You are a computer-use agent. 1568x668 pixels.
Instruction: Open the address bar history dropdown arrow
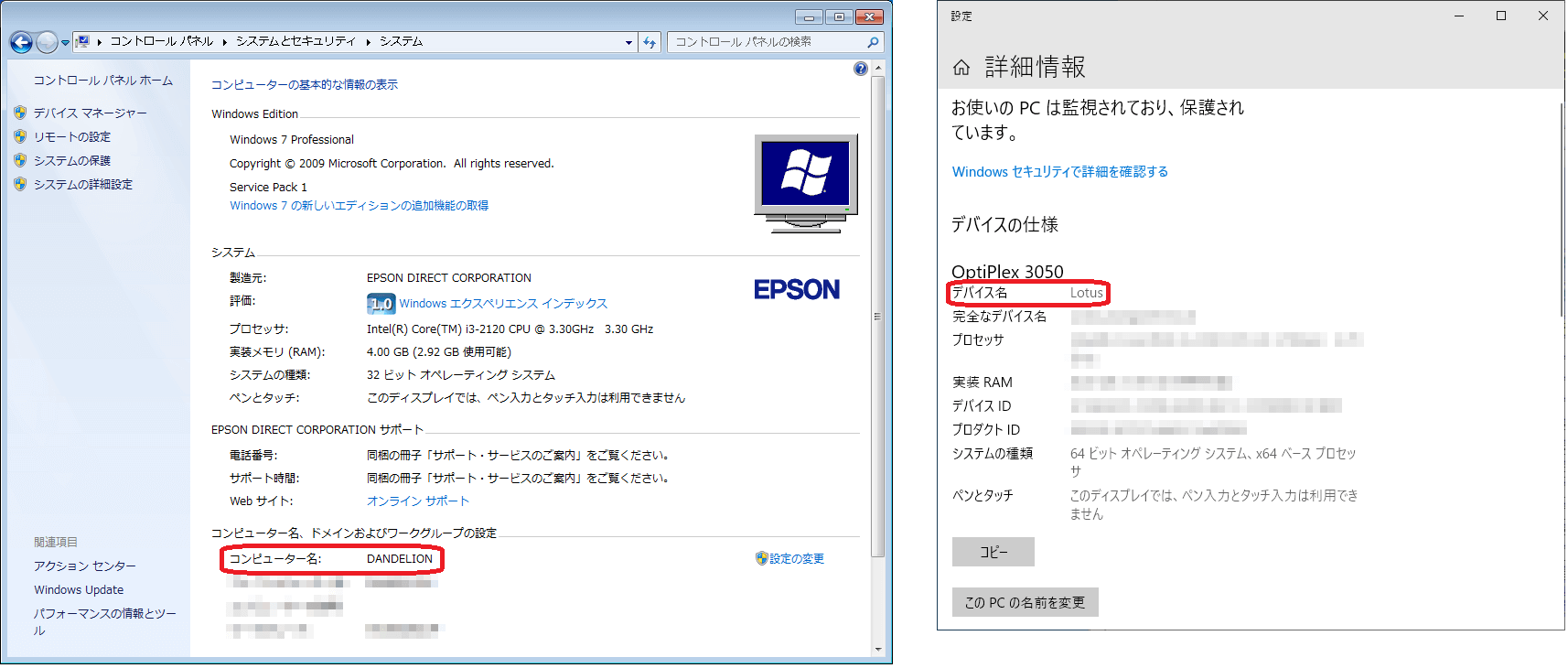pos(628,42)
